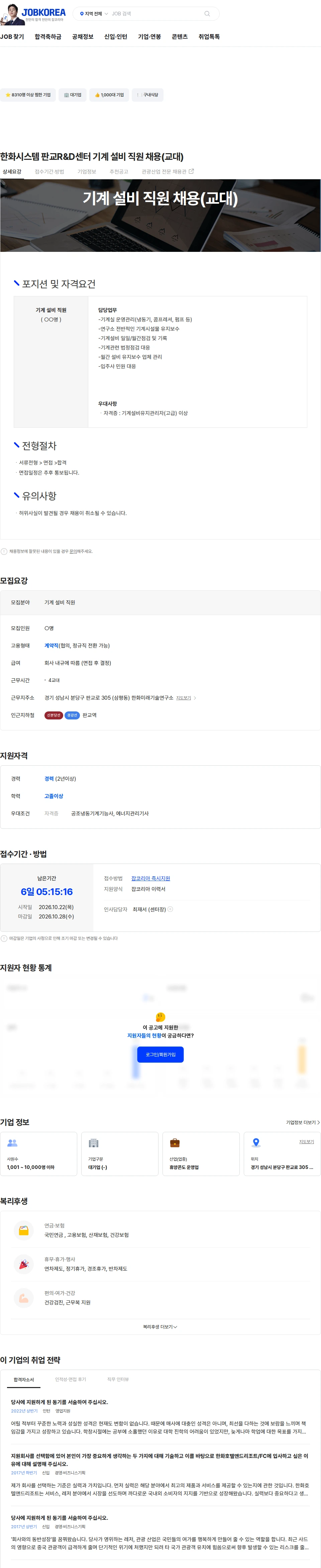
Task: Click icon next to 최재서 (센터장)
Action: point(170,909)
